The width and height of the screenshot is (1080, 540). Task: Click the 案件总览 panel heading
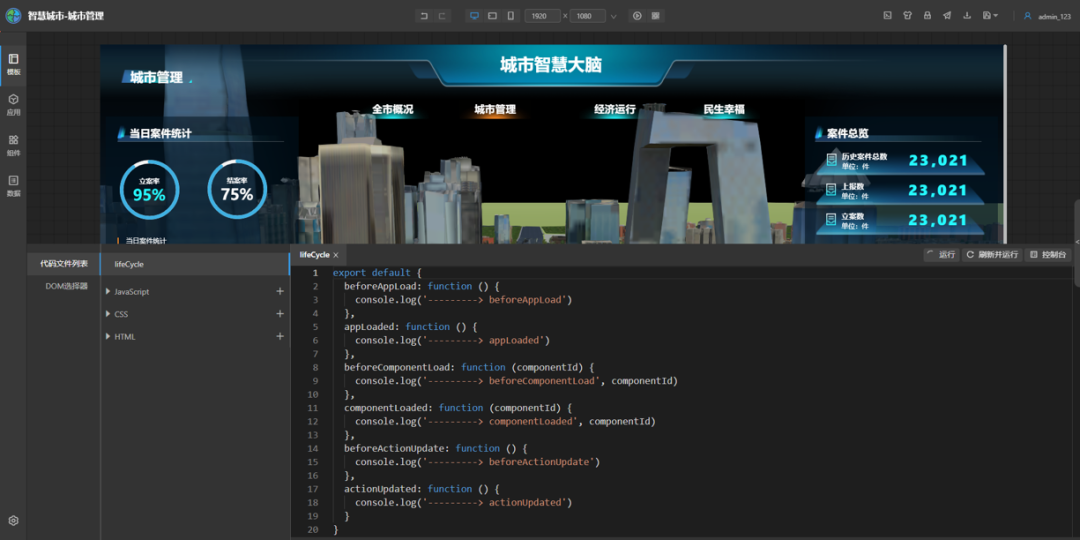point(847,134)
